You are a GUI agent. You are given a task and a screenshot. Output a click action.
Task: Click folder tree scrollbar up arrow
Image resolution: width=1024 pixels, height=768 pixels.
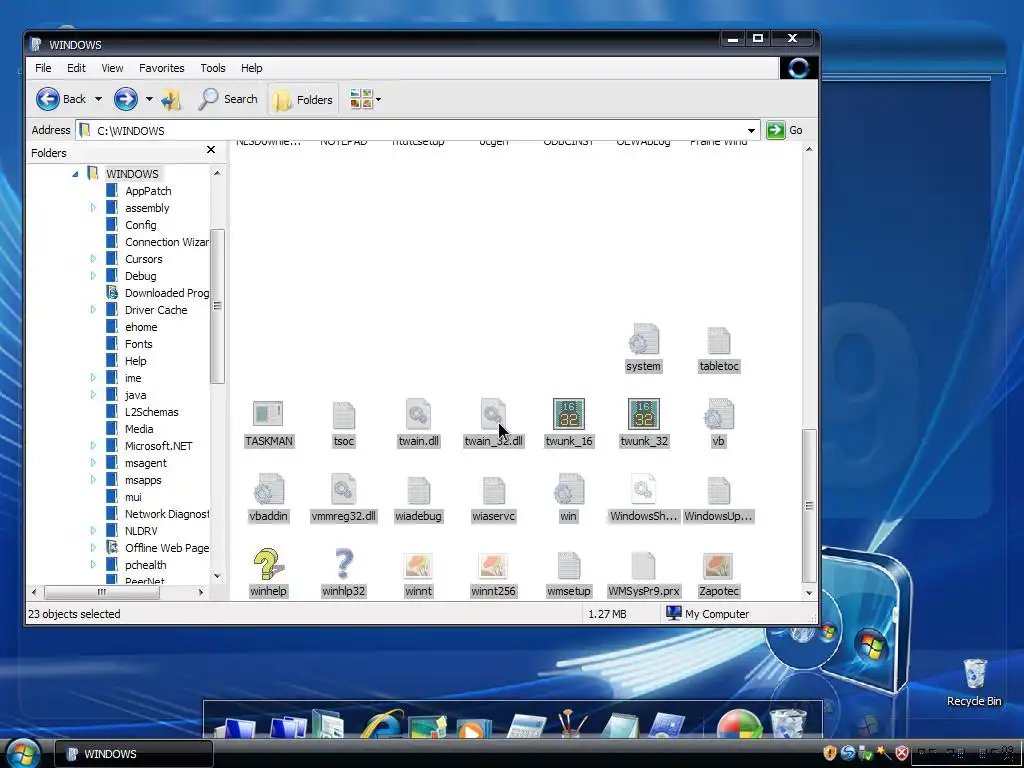pyautogui.click(x=217, y=173)
